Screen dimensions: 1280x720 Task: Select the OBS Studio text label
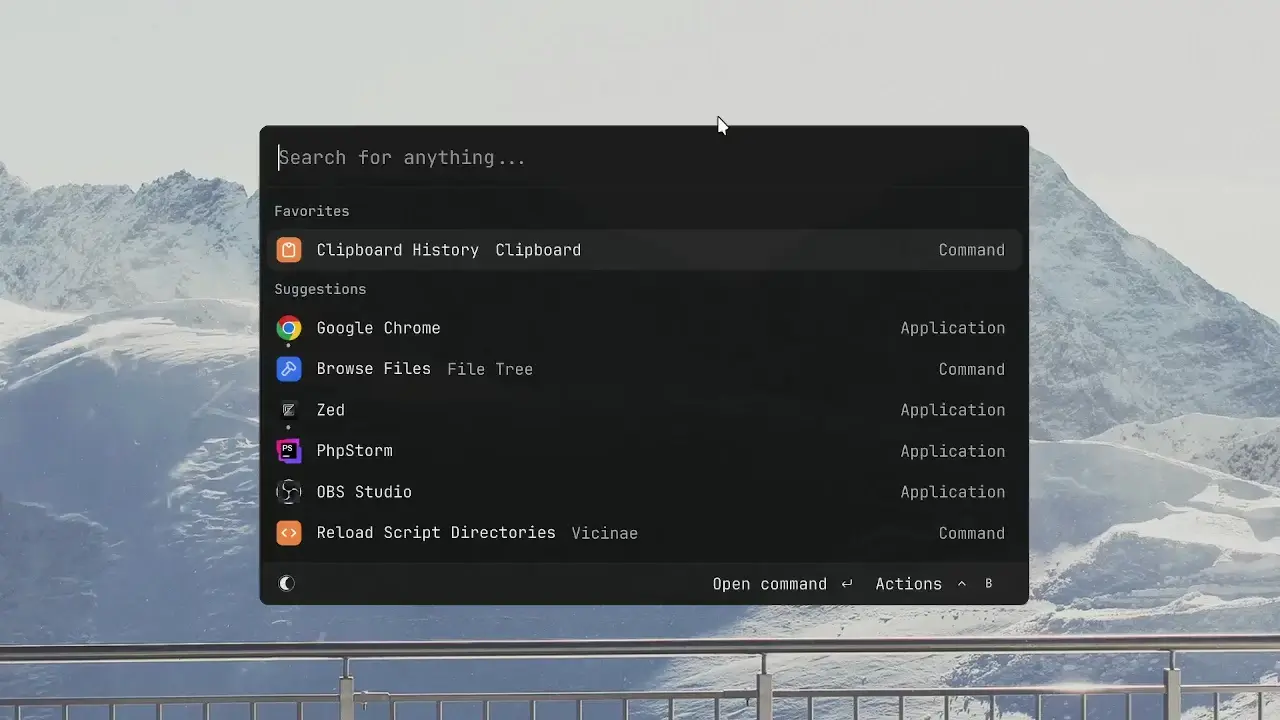coord(364,492)
